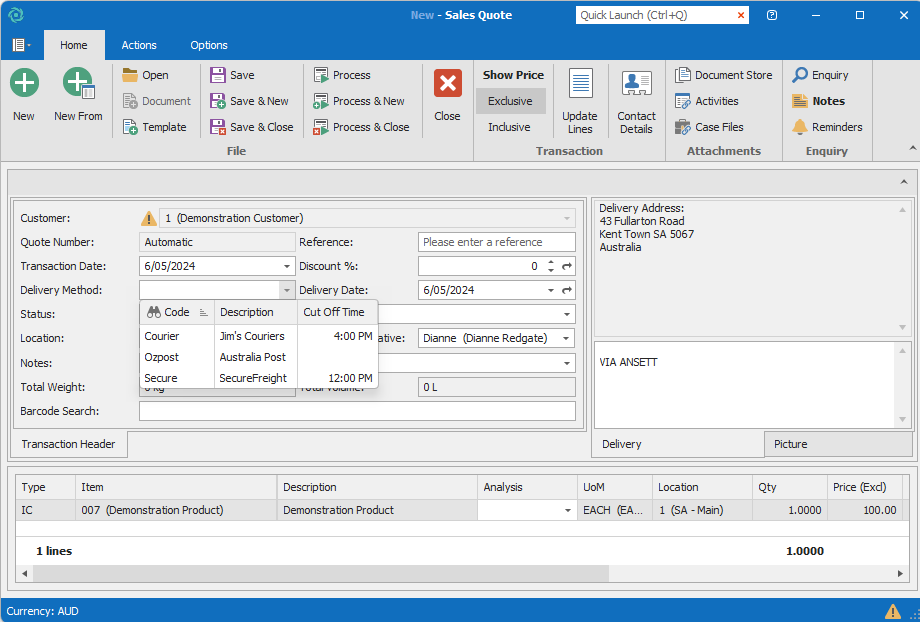
Task: Click the Template button
Action: pyautogui.click(x=155, y=127)
